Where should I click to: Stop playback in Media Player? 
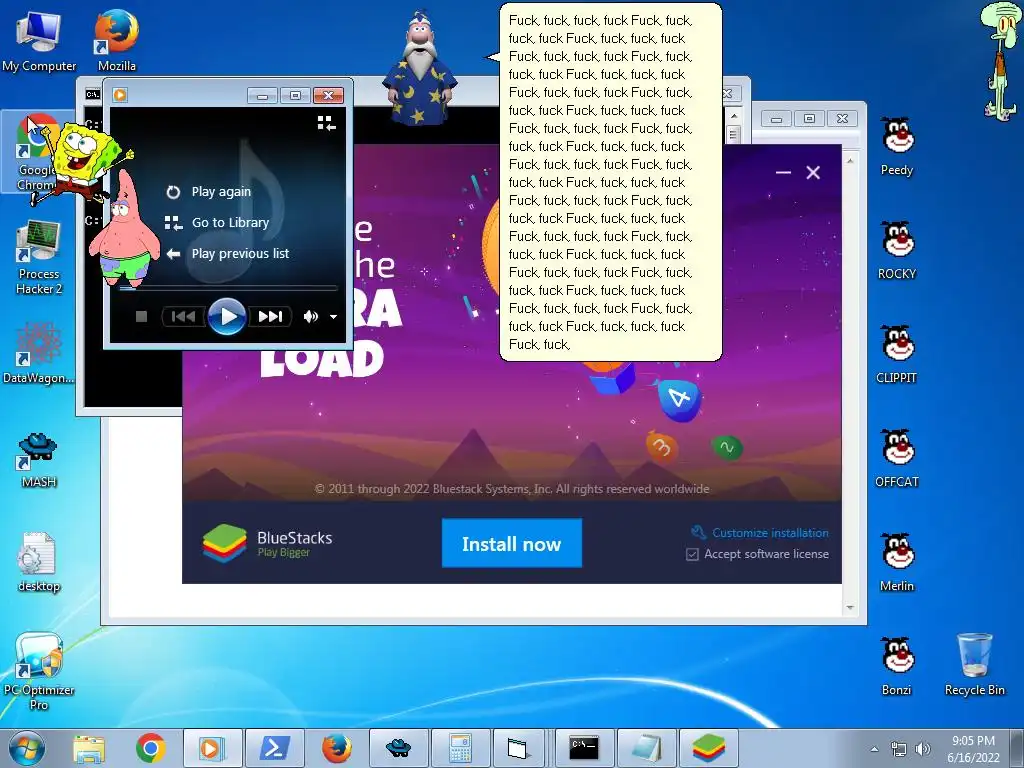tap(141, 317)
